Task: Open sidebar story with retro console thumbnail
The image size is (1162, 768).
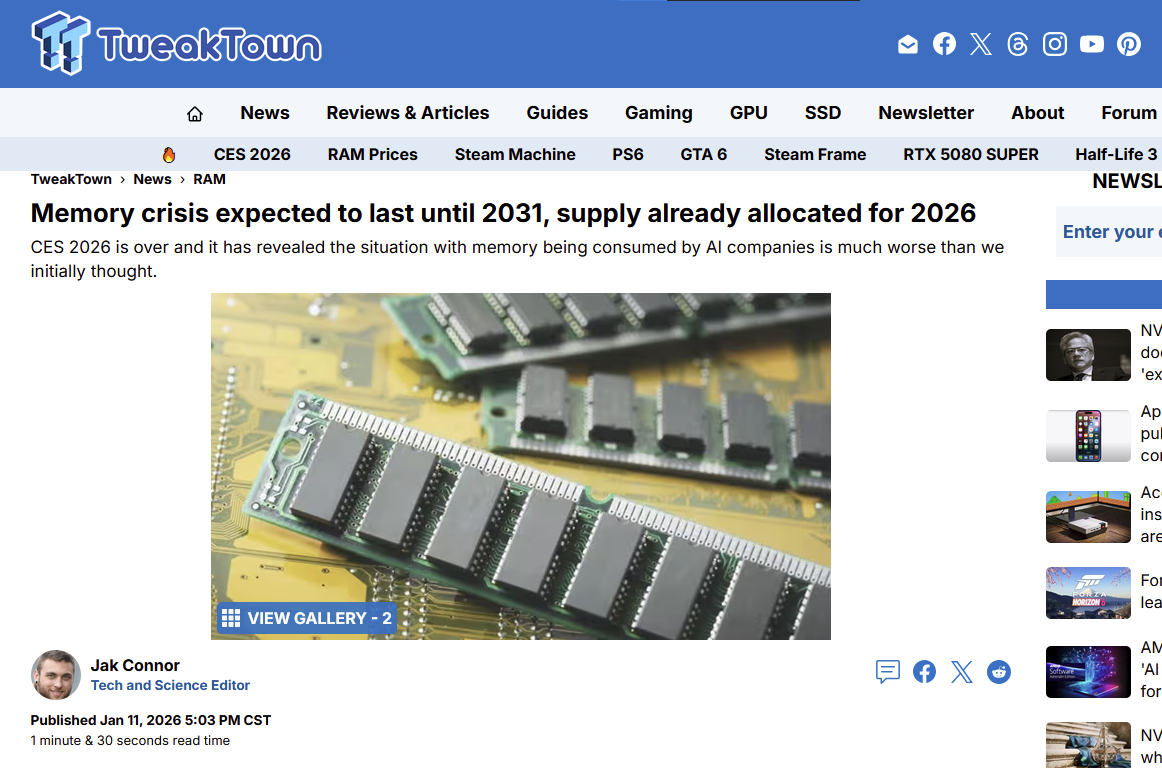Action: point(1088,517)
